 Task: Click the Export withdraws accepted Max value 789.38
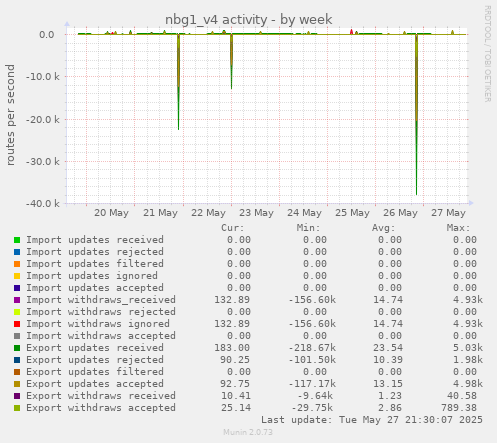tap(459, 408)
